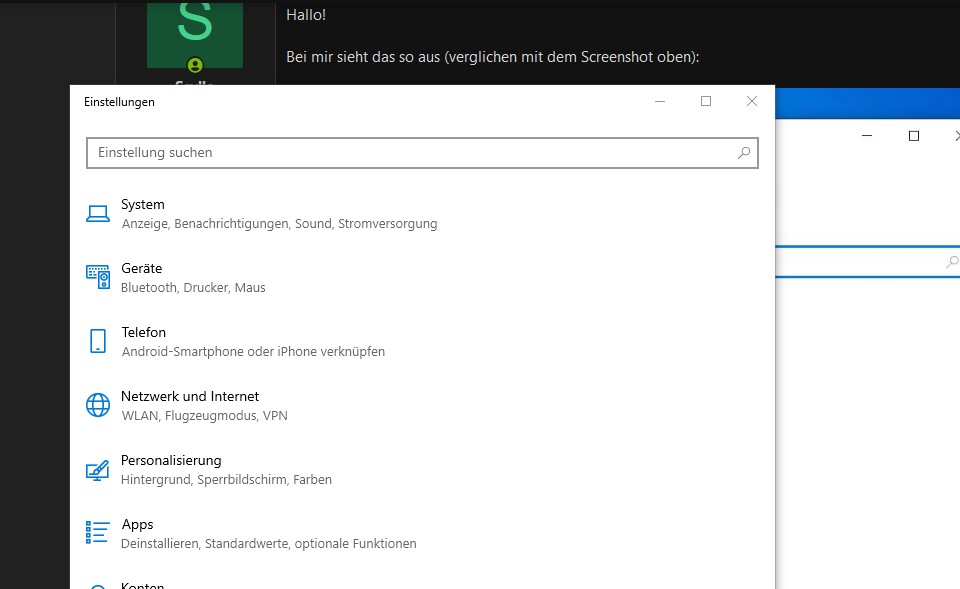Open Netzwerk und Internet settings
The width and height of the screenshot is (960, 589).
click(x=189, y=397)
